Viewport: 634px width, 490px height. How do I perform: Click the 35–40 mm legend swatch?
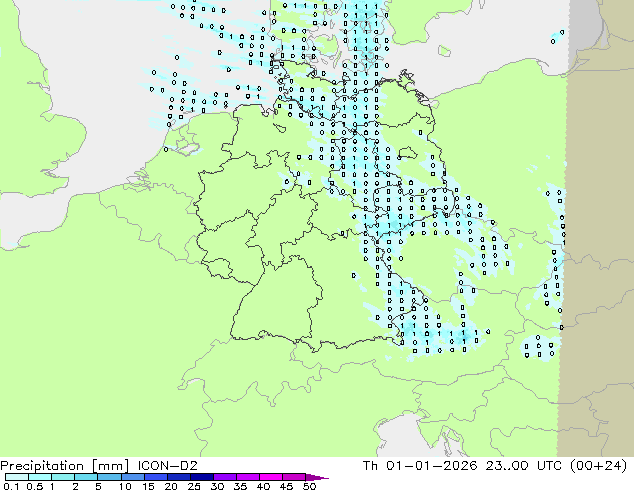[247, 477]
